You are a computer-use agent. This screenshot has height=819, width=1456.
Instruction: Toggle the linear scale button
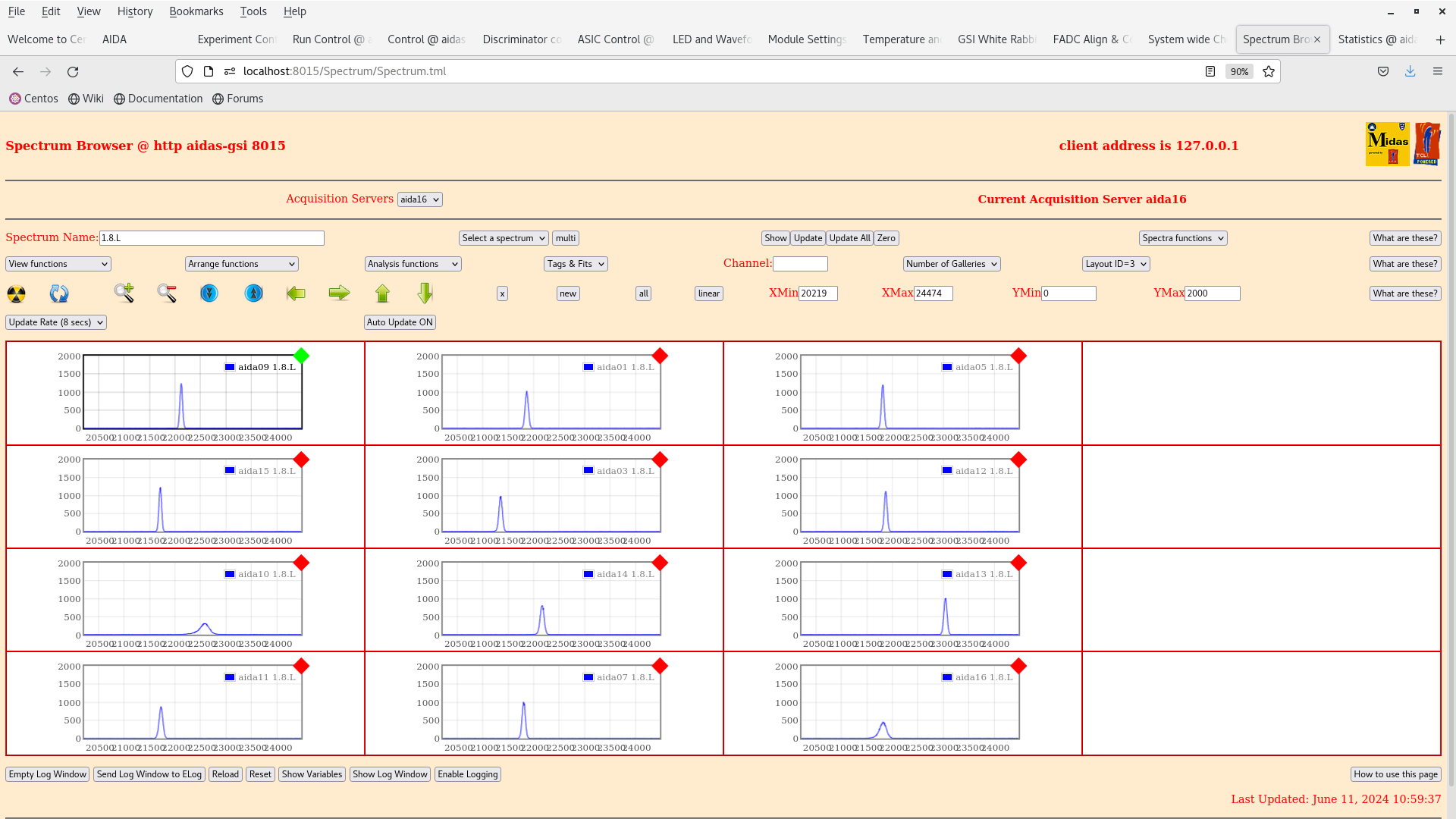point(708,293)
